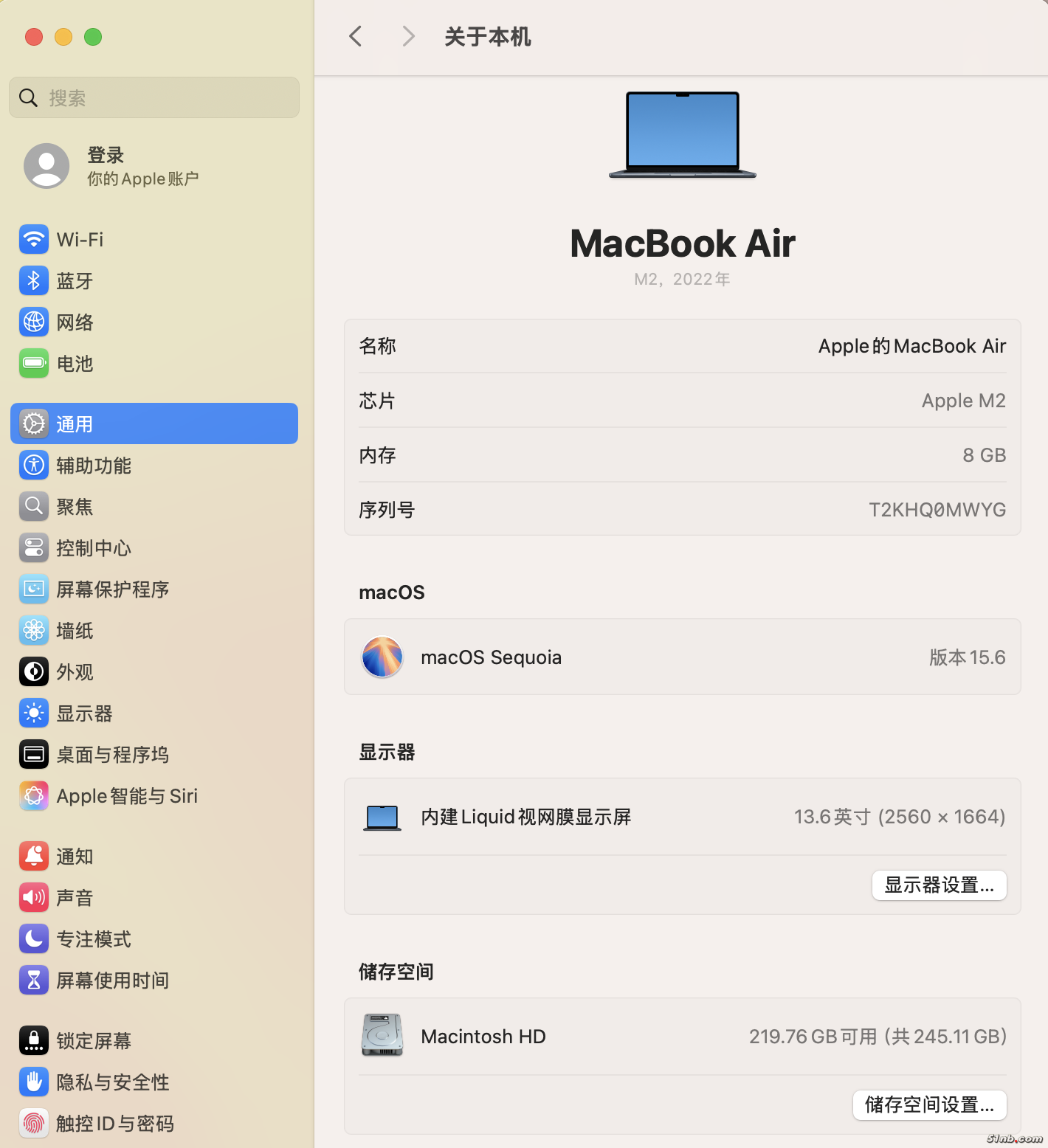Open 显示器设置… (Display Settings)
Screen dimensions: 1048x1148
pos(940,885)
